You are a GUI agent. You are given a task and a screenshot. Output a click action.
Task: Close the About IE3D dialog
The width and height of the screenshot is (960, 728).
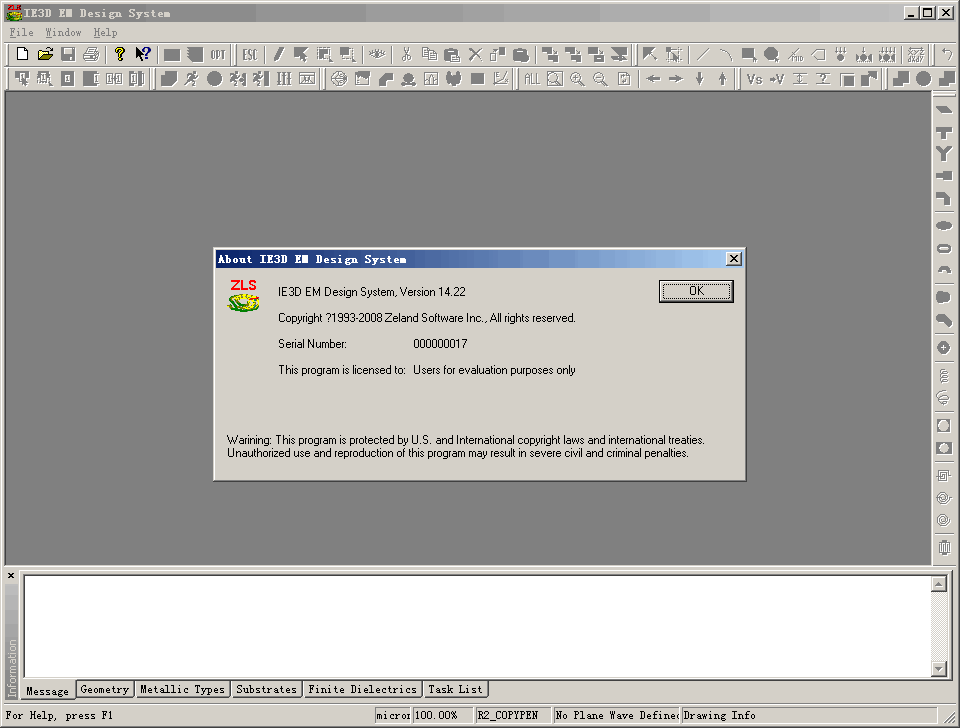(733, 259)
